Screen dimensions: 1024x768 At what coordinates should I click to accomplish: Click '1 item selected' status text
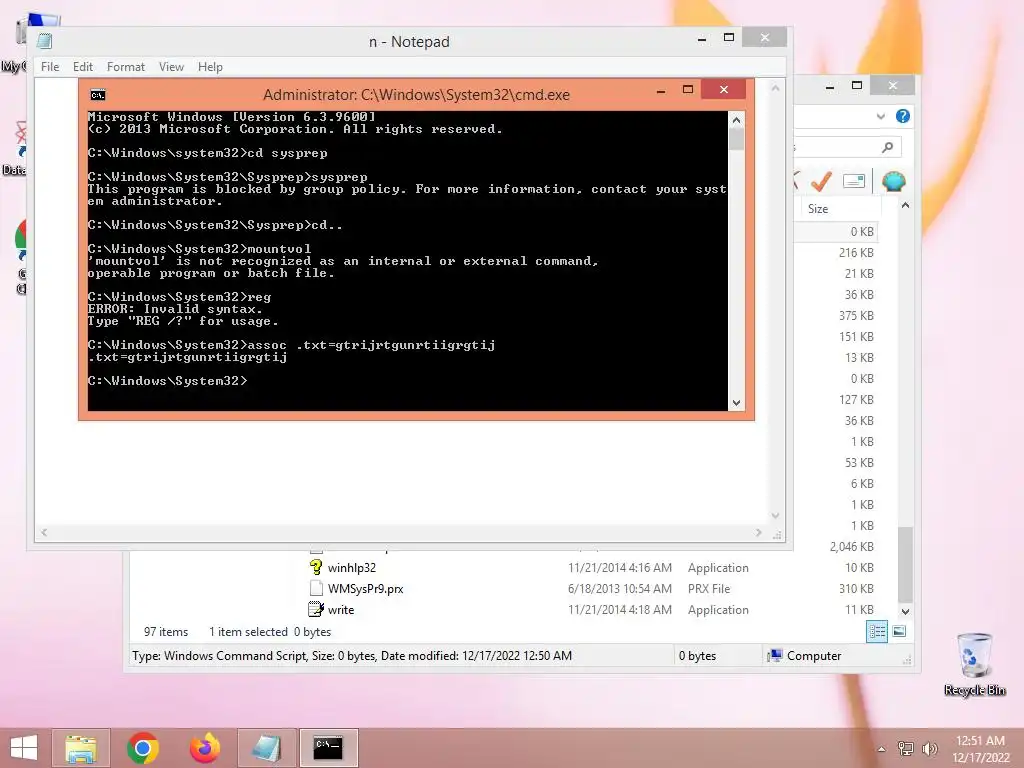tap(248, 632)
